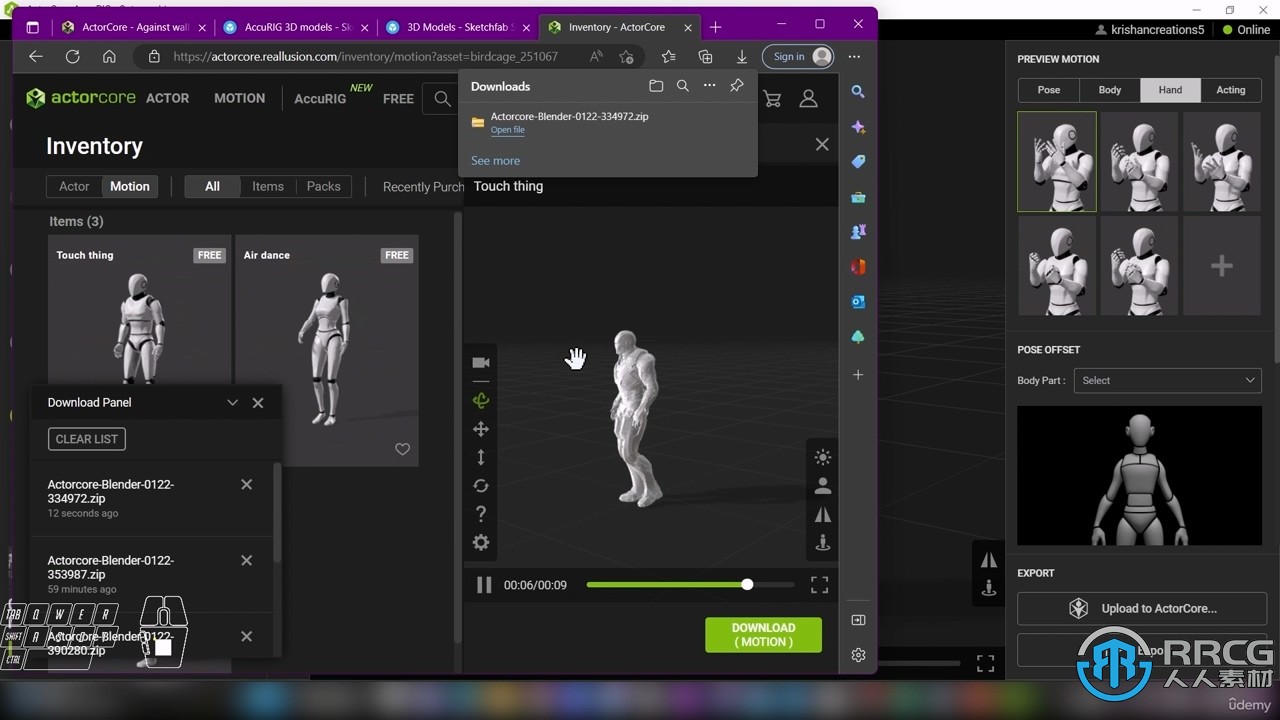Open the shopping cart icon
Screen dimensions: 1280x720
tap(772, 98)
